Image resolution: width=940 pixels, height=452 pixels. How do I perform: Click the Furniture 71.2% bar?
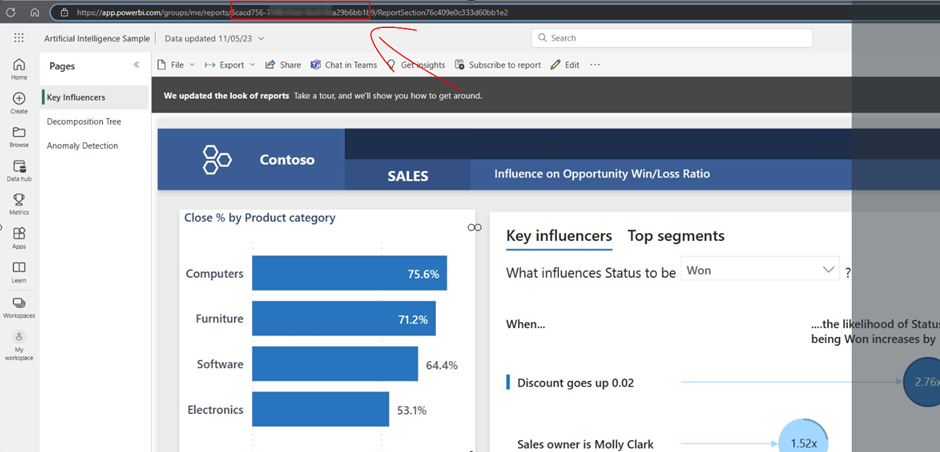pyautogui.click(x=344, y=319)
